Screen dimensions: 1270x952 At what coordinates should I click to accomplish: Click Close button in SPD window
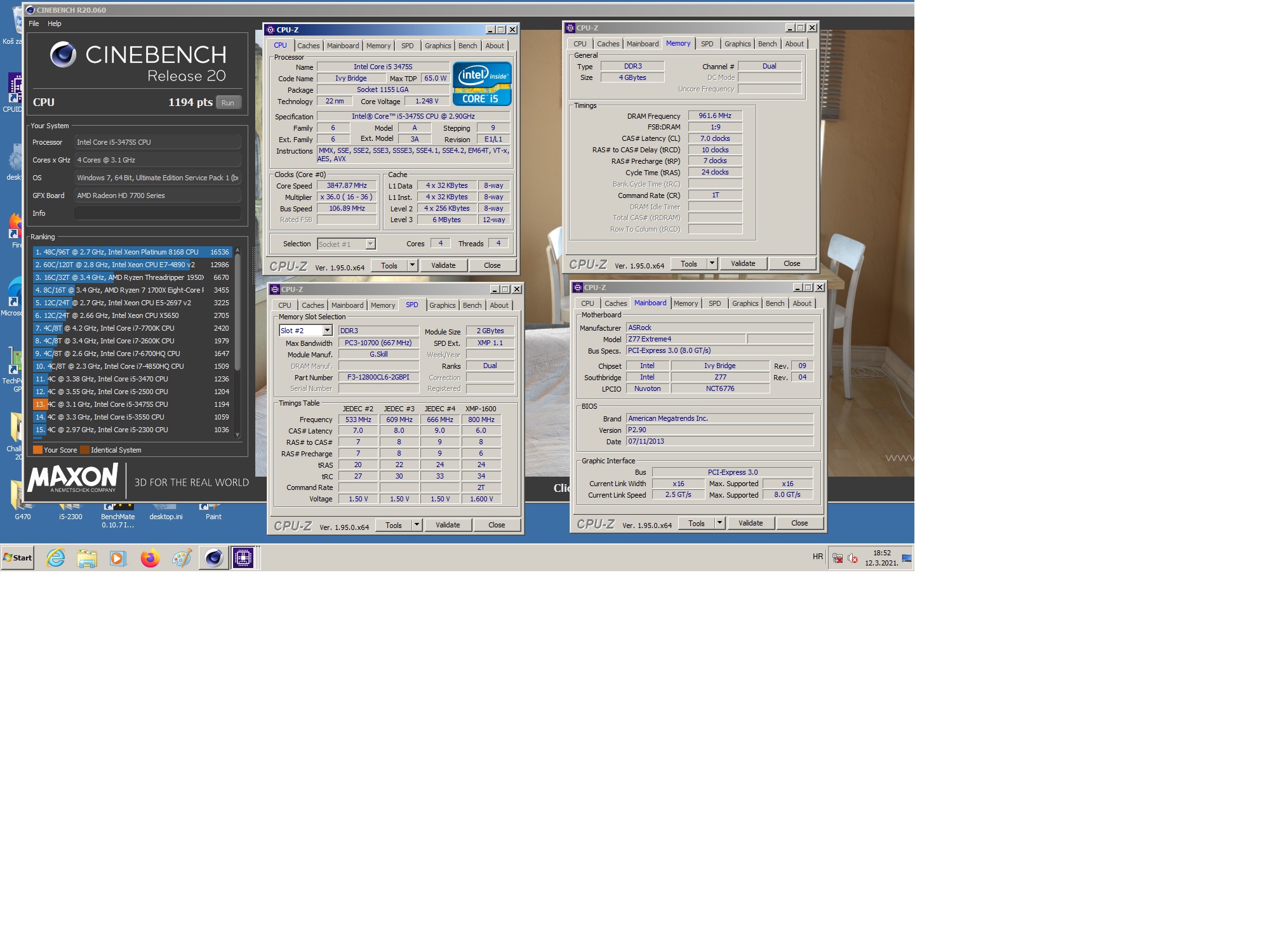point(497,525)
